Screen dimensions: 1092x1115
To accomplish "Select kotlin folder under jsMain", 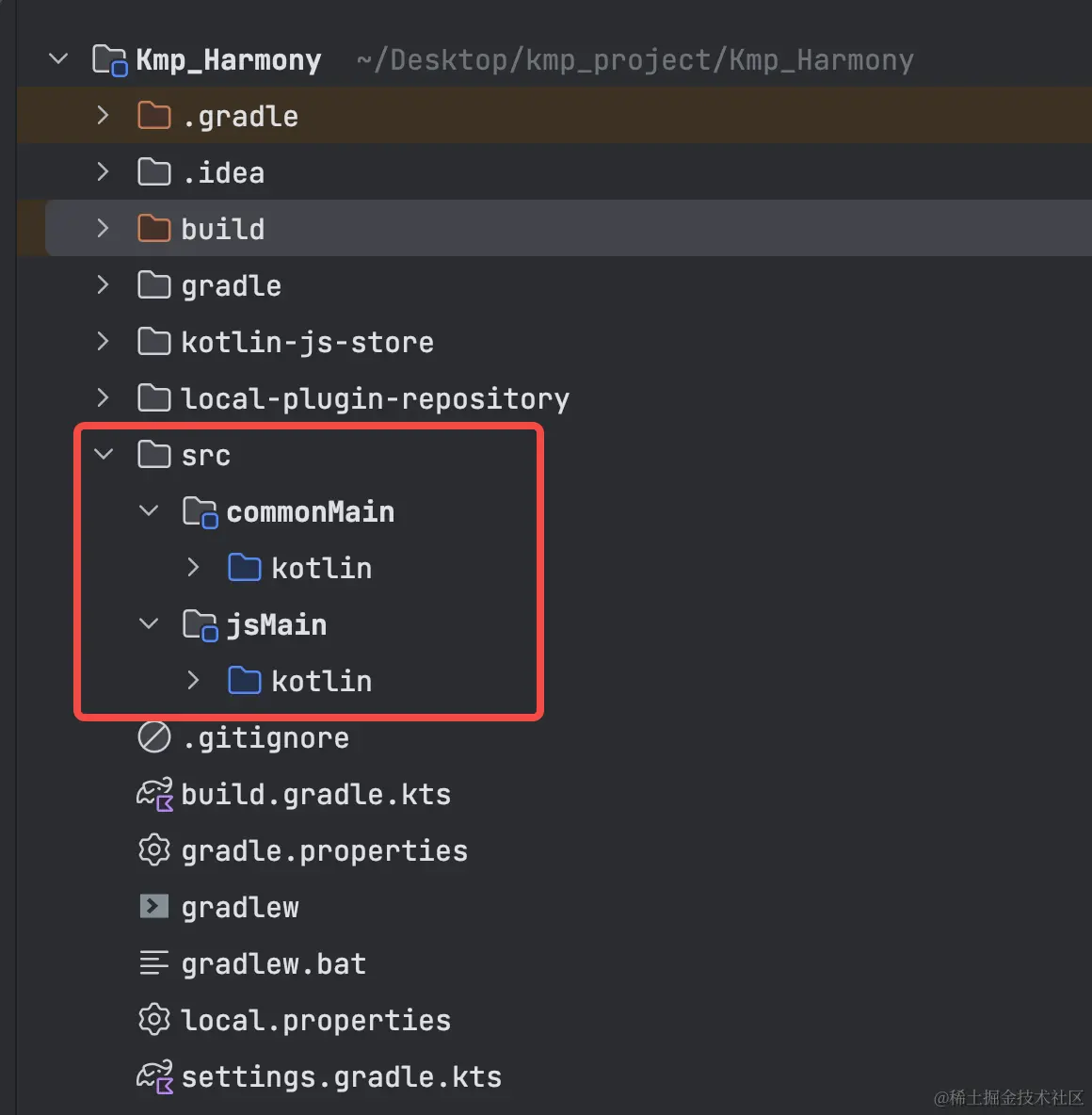I will pyautogui.click(x=321, y=681).
